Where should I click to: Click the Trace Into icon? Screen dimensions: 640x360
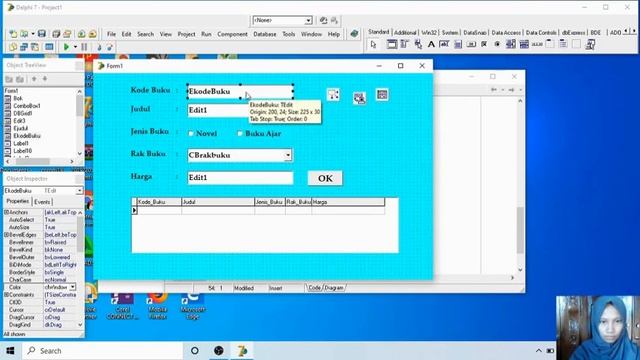(x=99, y=47)
